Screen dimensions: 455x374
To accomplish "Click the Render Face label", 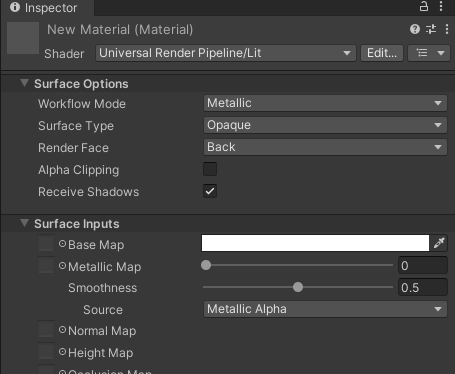I will point(73,148).
